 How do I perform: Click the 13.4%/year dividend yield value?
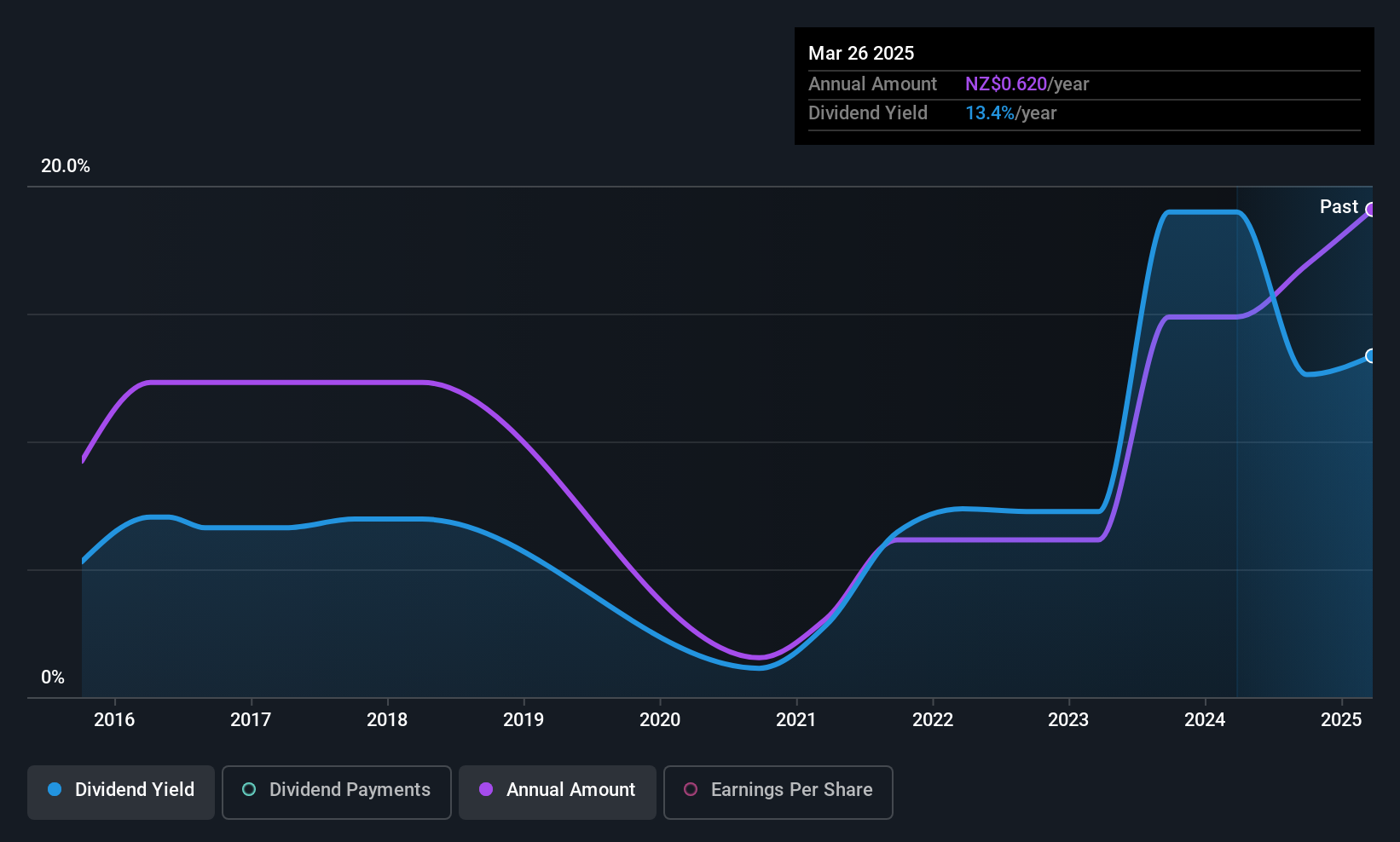[1010, 113]
